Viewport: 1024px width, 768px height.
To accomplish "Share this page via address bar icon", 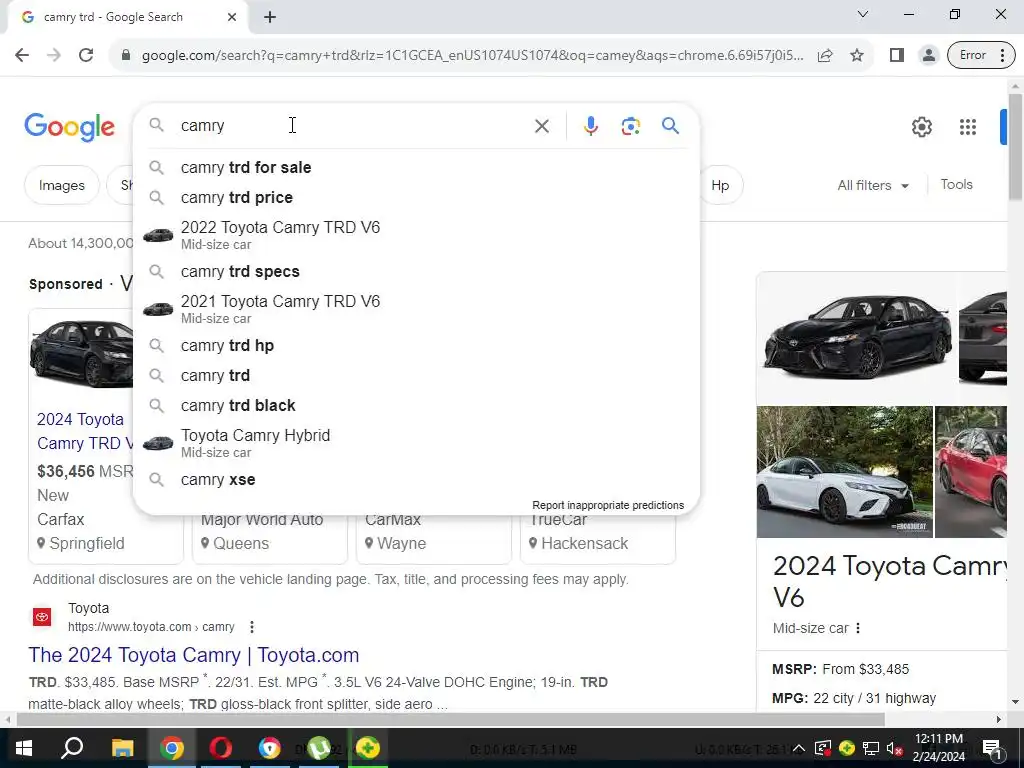I will coord(825,56).
